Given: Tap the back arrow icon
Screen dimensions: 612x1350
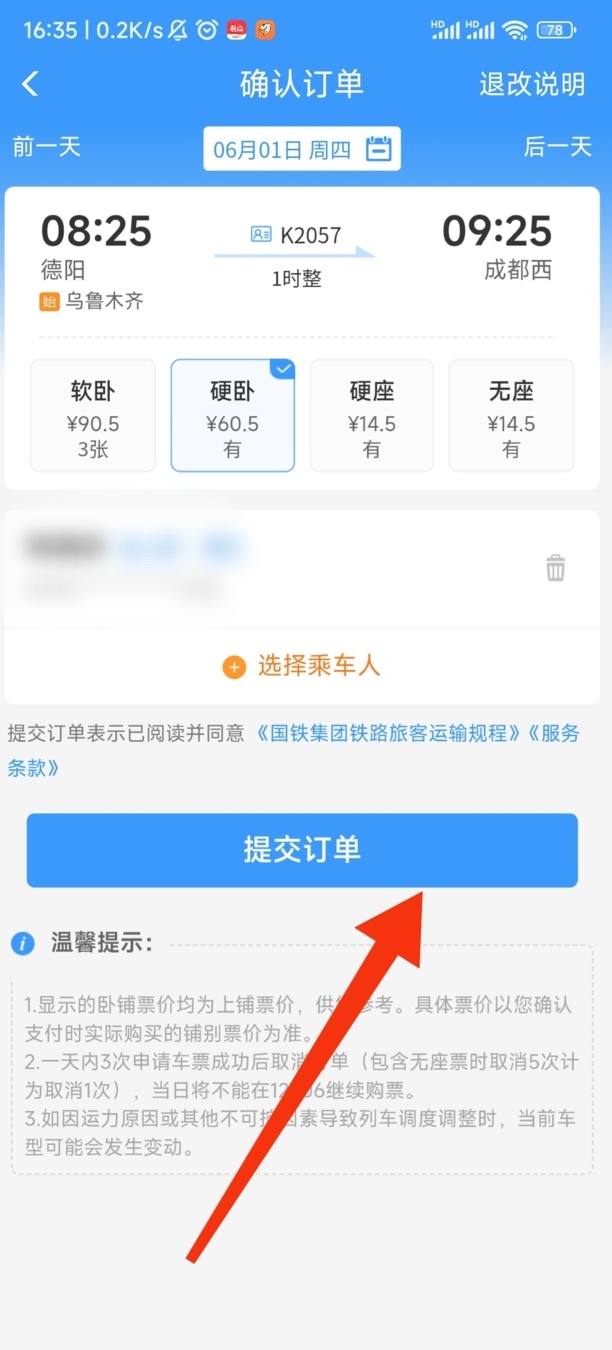Looking at the screenshot, I should (x=30, y=84).
